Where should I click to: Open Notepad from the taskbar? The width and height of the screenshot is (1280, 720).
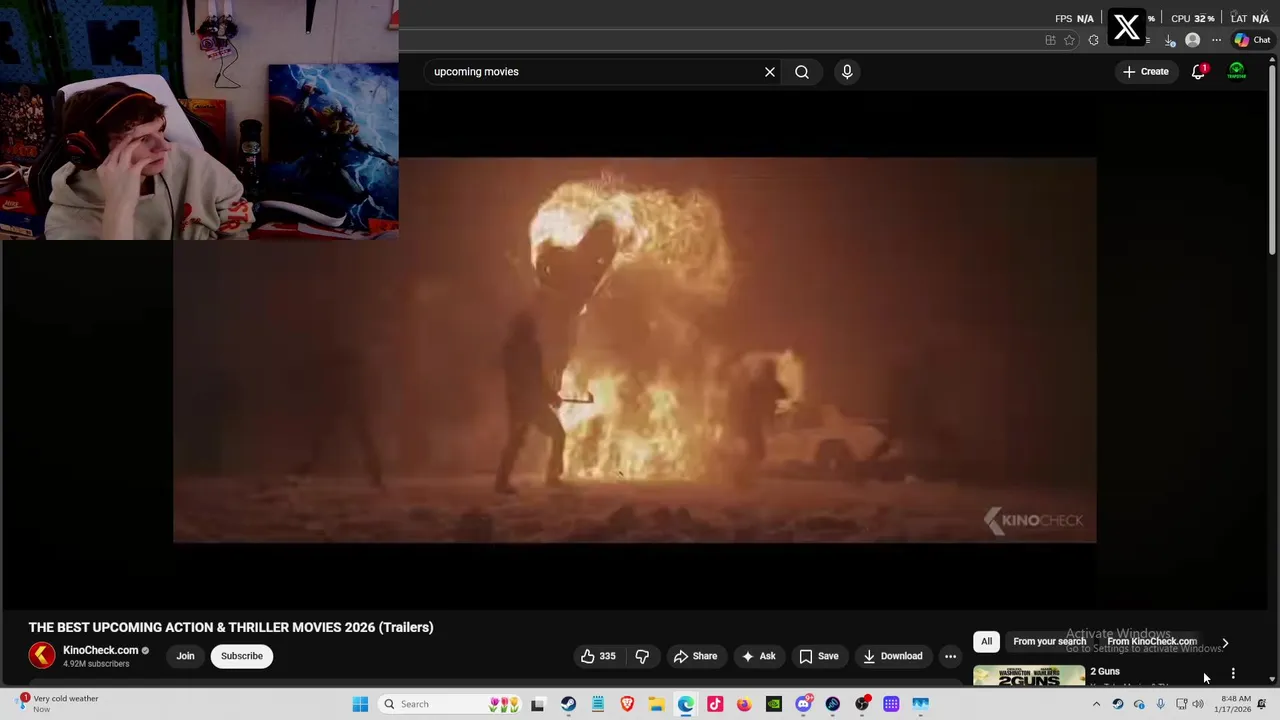click(x=597, y=704)
